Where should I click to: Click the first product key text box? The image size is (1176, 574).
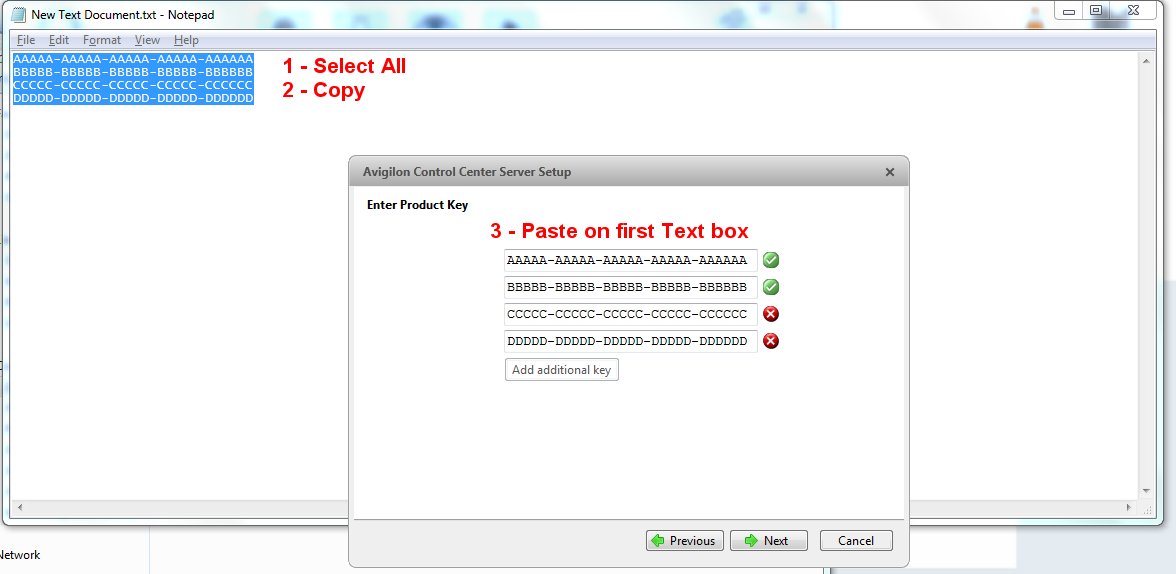(630, 260)
